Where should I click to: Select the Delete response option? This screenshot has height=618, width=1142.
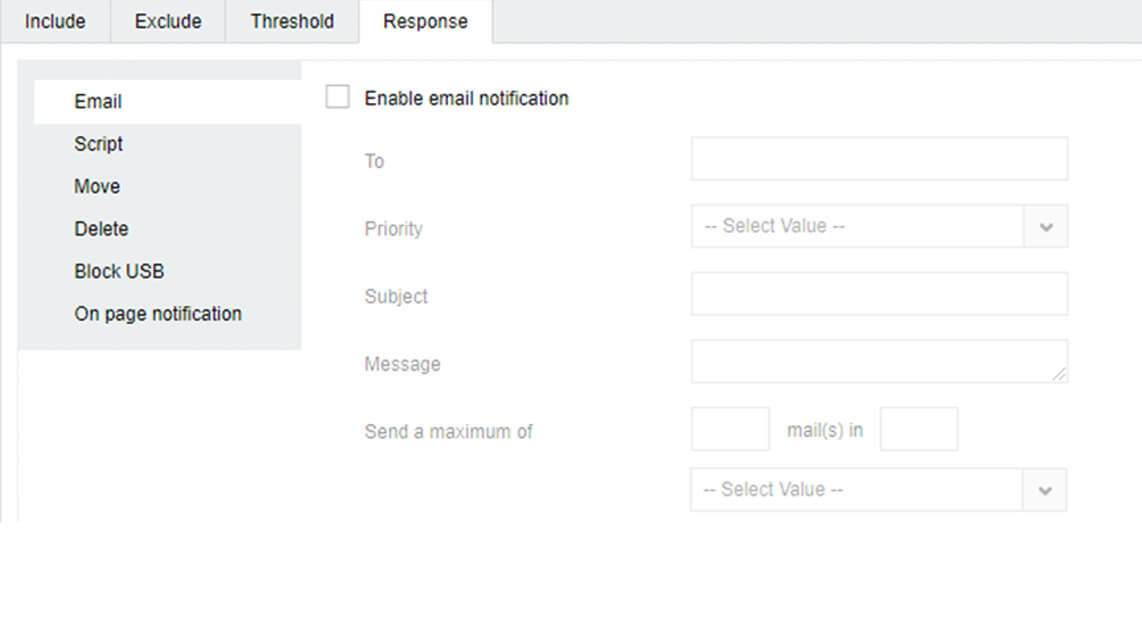click(101, 229)
